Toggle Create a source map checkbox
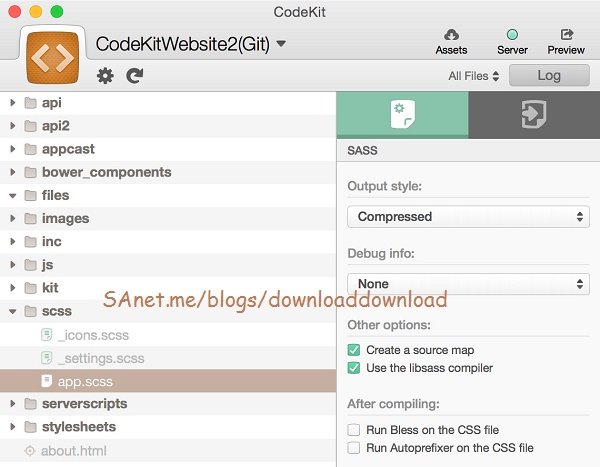Screen dimensions: 600x467 pos(354,350)
